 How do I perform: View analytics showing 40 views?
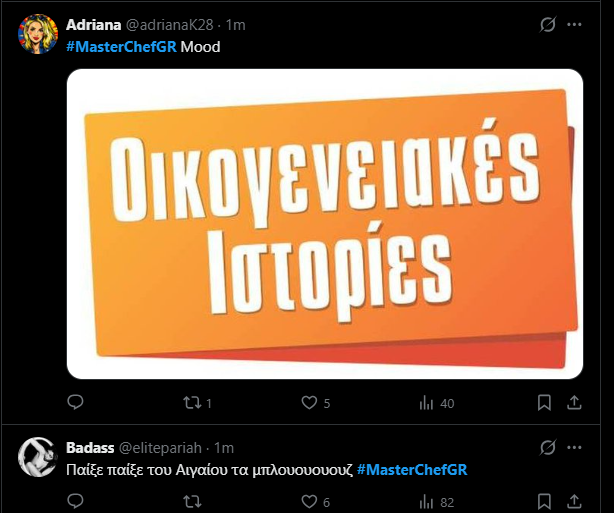point(436,403)
